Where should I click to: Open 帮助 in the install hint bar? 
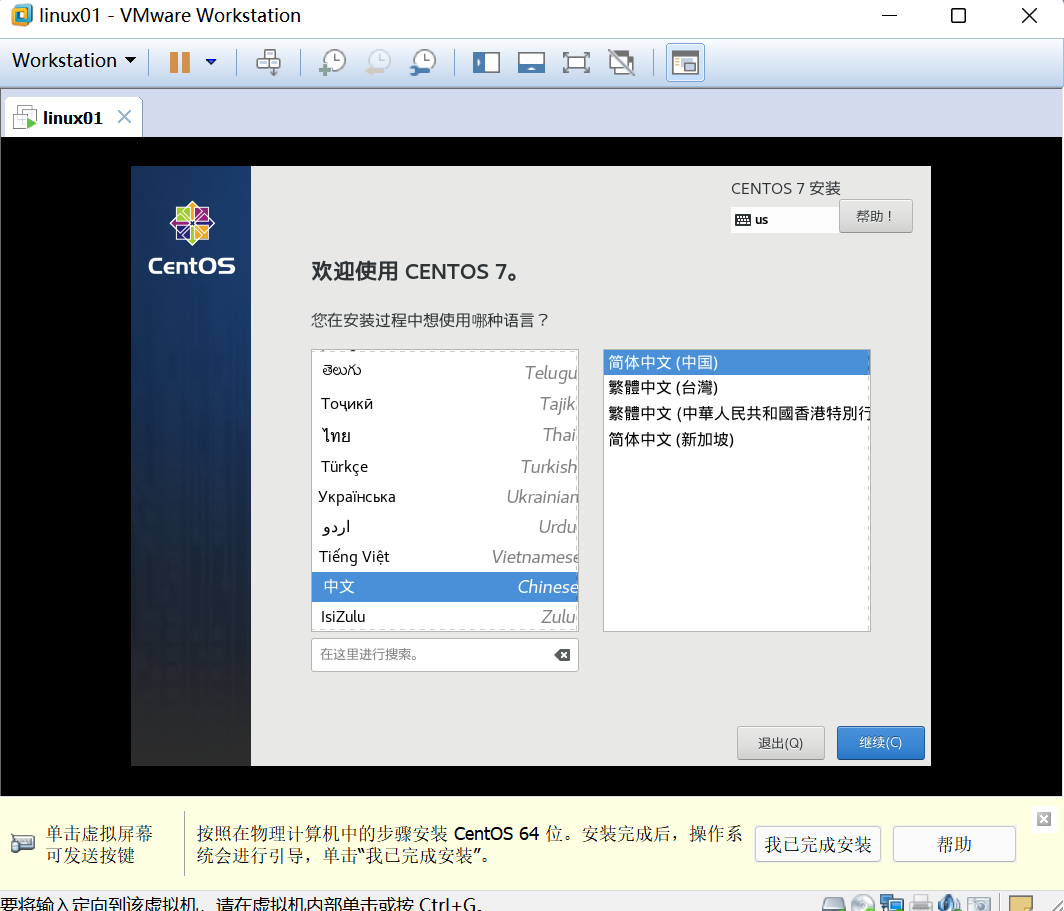click(954, 845)
